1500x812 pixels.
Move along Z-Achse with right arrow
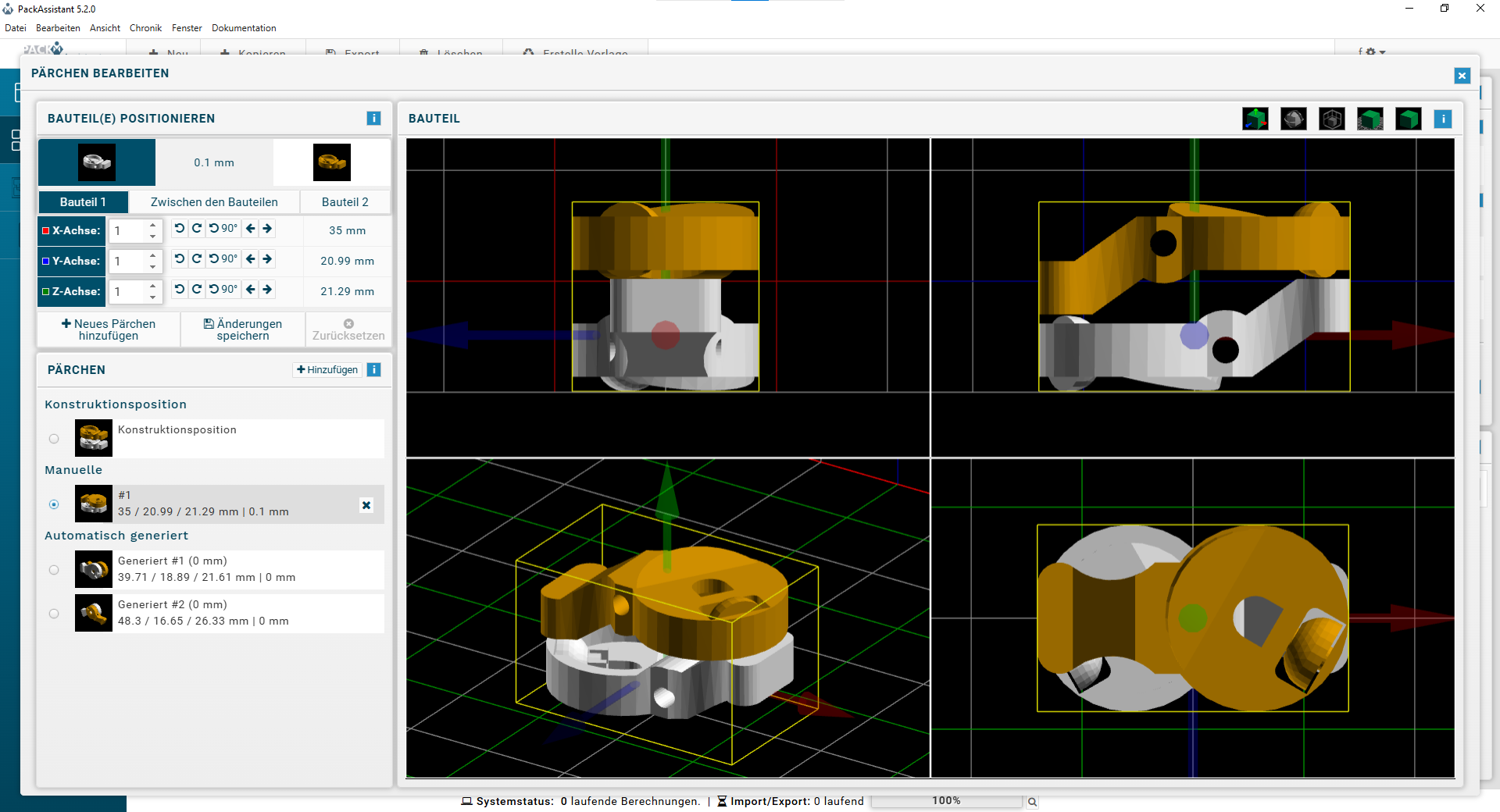[267, 290]
